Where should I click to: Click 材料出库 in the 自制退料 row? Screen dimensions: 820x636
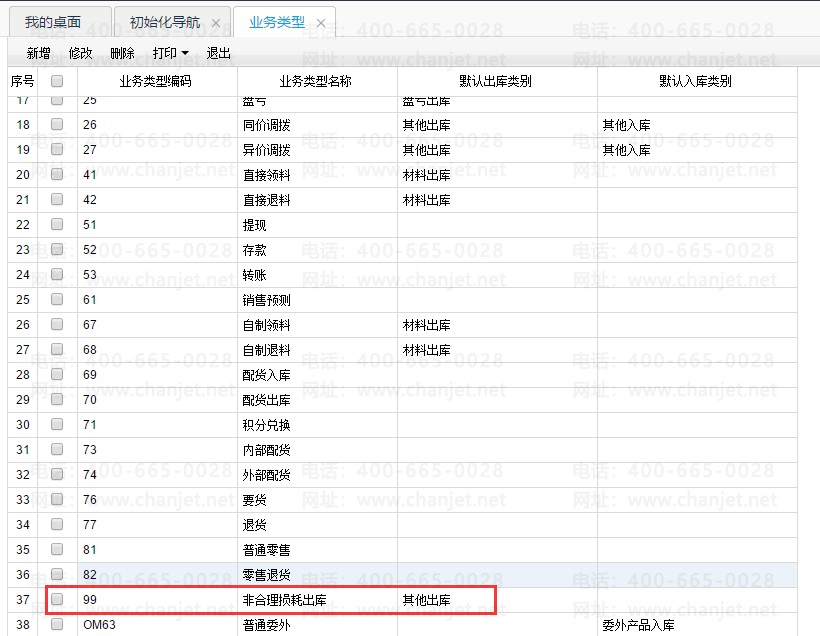coord(426,350)
